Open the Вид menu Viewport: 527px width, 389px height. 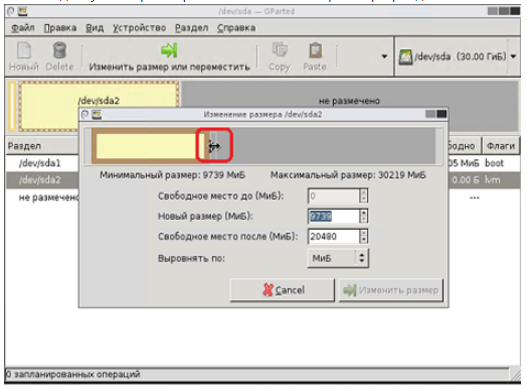[x=94, y=28]
